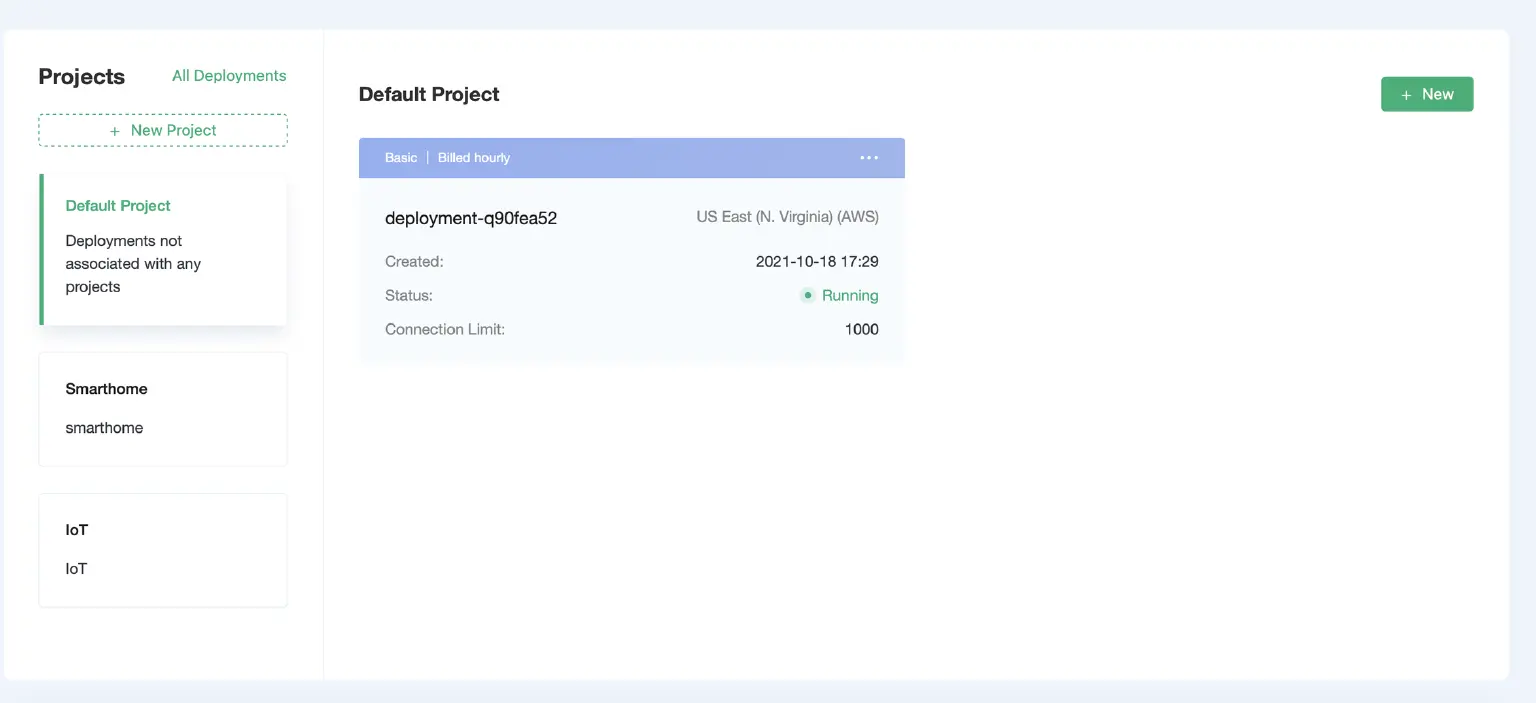This screenshot has width=1536, height=703.
Task: Click the US East (N. Virginia) region label
Action: (787, 216)
